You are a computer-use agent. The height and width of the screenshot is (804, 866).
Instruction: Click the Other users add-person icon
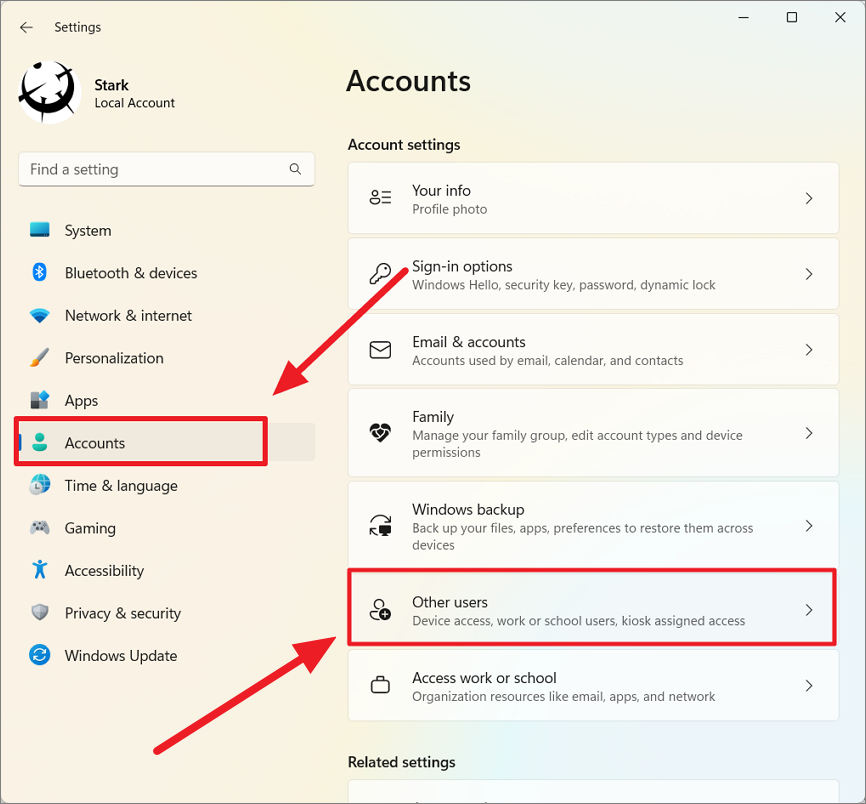coord(380,610)
